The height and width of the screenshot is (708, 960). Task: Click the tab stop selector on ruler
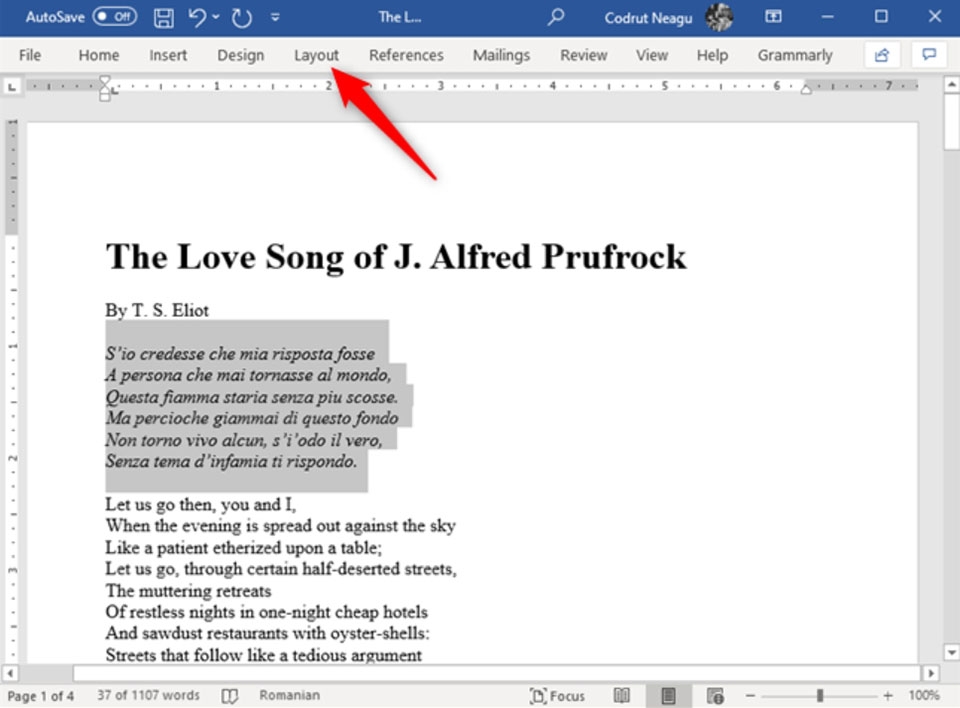pos(12,87)
